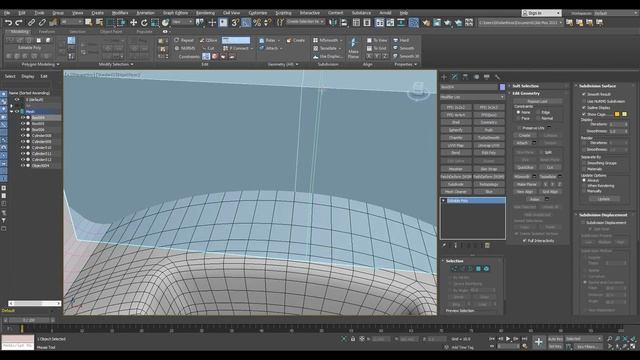Activate the Select and Move tool
Image resolution: width=640 pixels, height=360 pixels.
(x=133, y=23)
